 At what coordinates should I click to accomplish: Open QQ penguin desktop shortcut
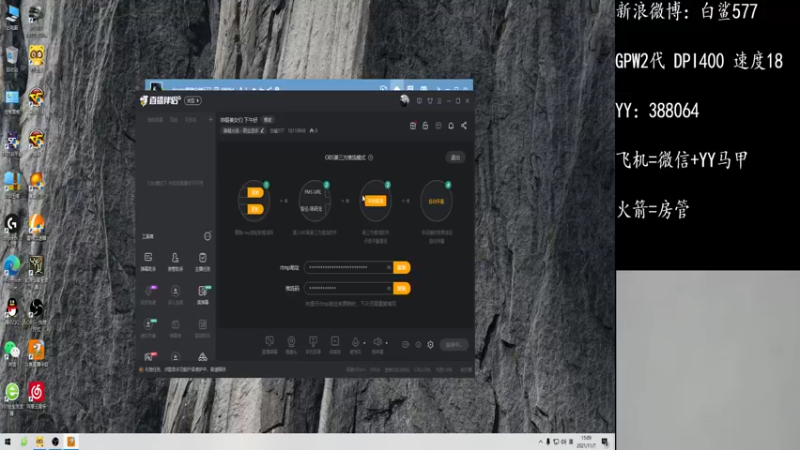coord(12,311)
